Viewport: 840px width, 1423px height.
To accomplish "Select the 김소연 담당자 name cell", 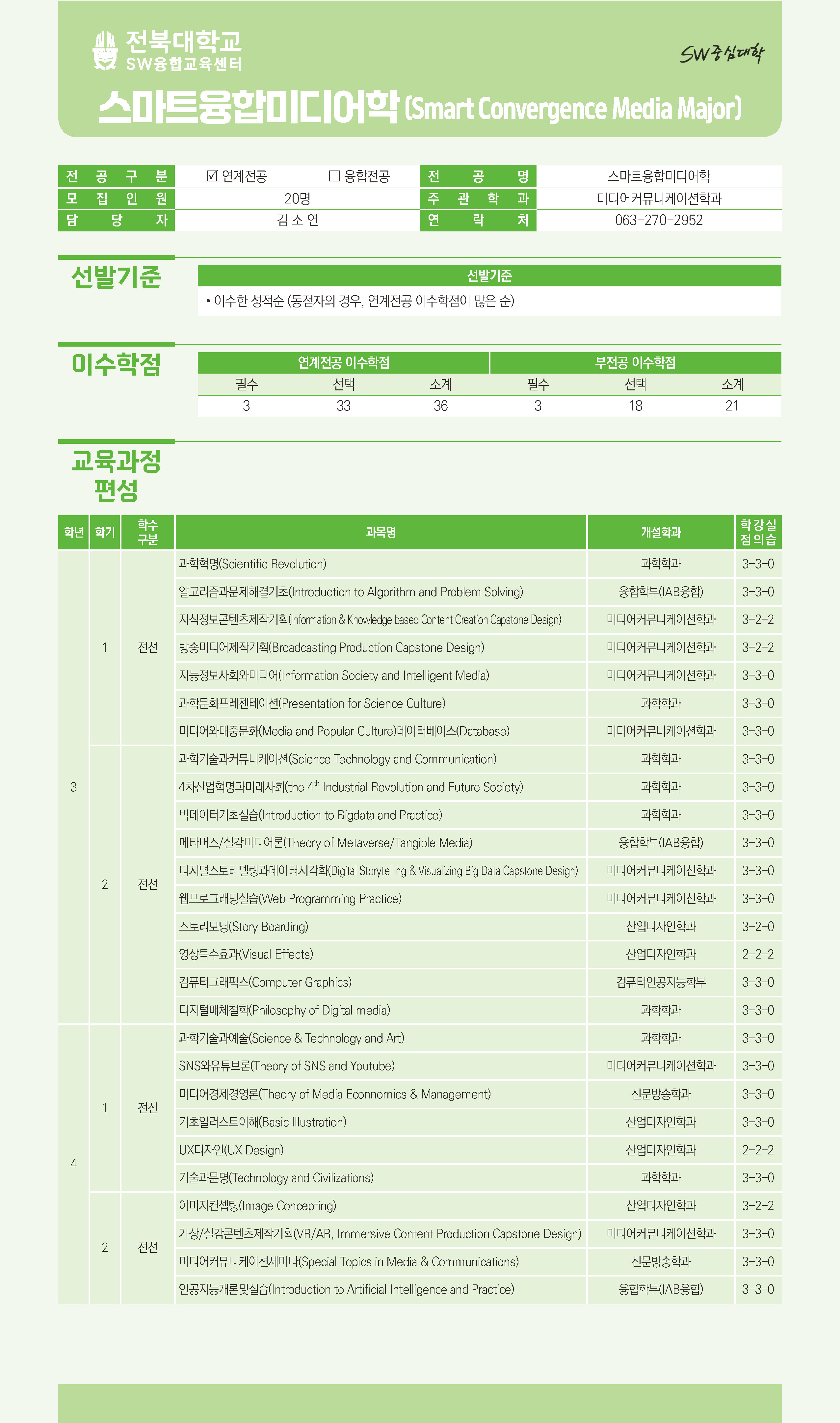I will (x=298, y=220).
